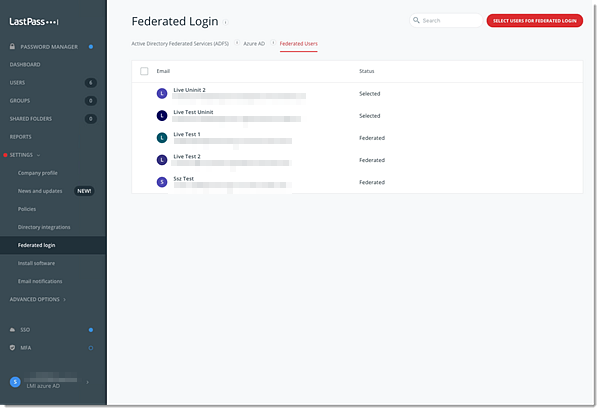Screen dimensions: 600x411
Task: Click the Shared Folders count badge
Action: [91, 119]
